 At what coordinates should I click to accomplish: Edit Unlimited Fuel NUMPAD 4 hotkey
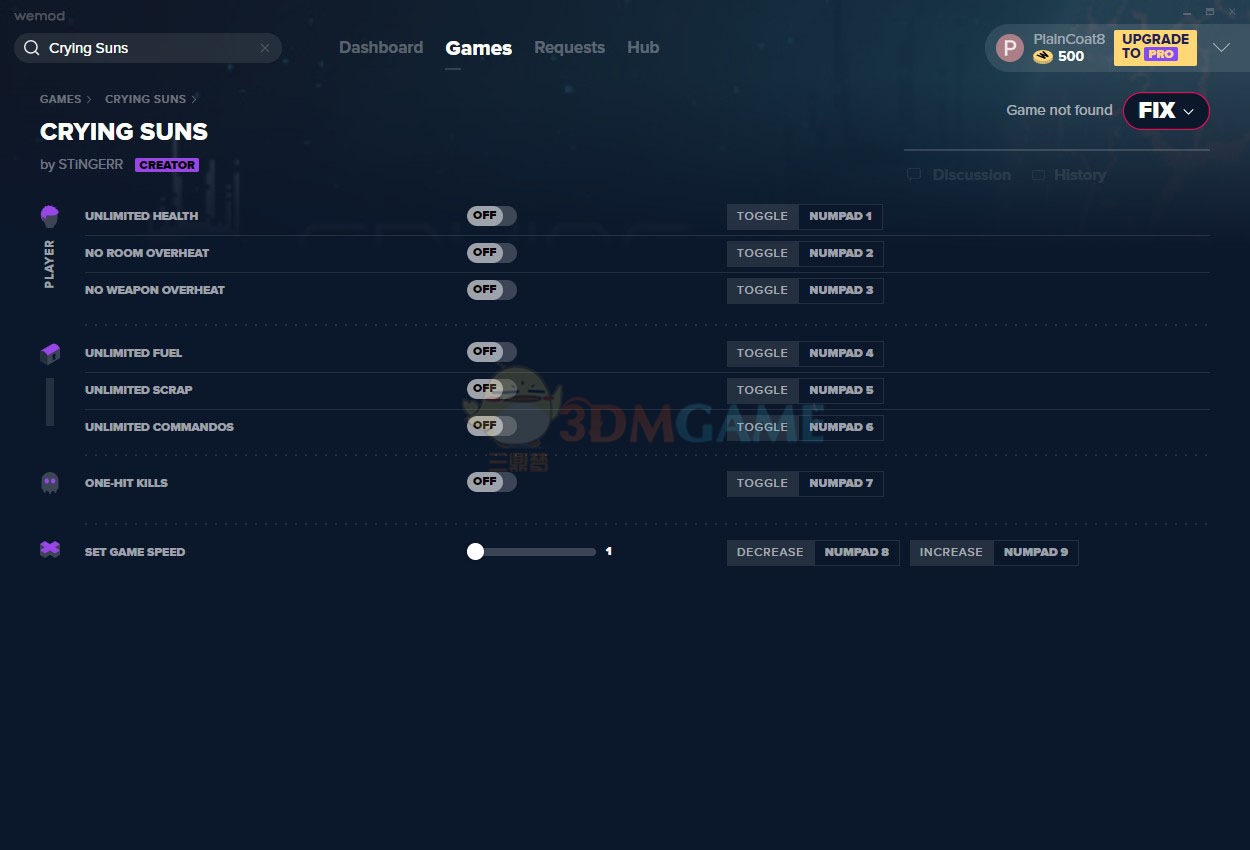click(840, 353)
